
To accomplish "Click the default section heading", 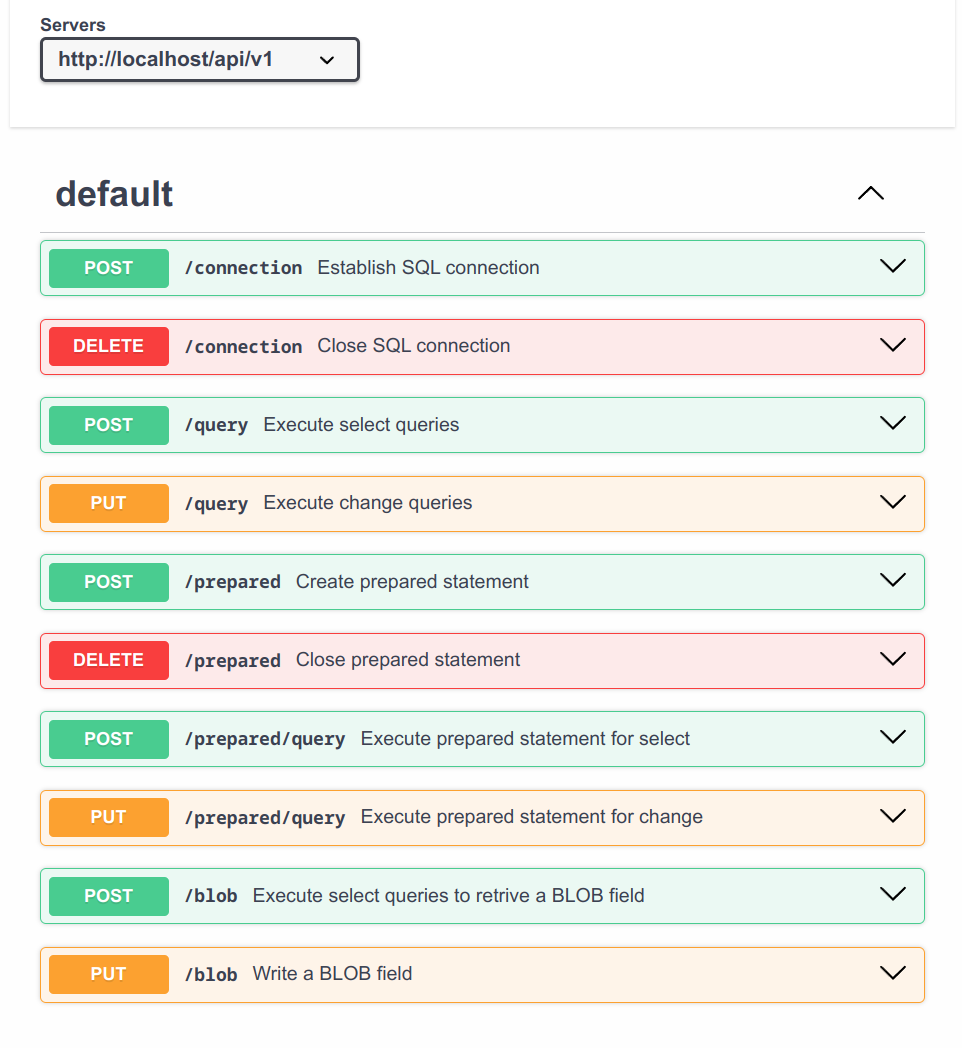I will tap(114, 193).
